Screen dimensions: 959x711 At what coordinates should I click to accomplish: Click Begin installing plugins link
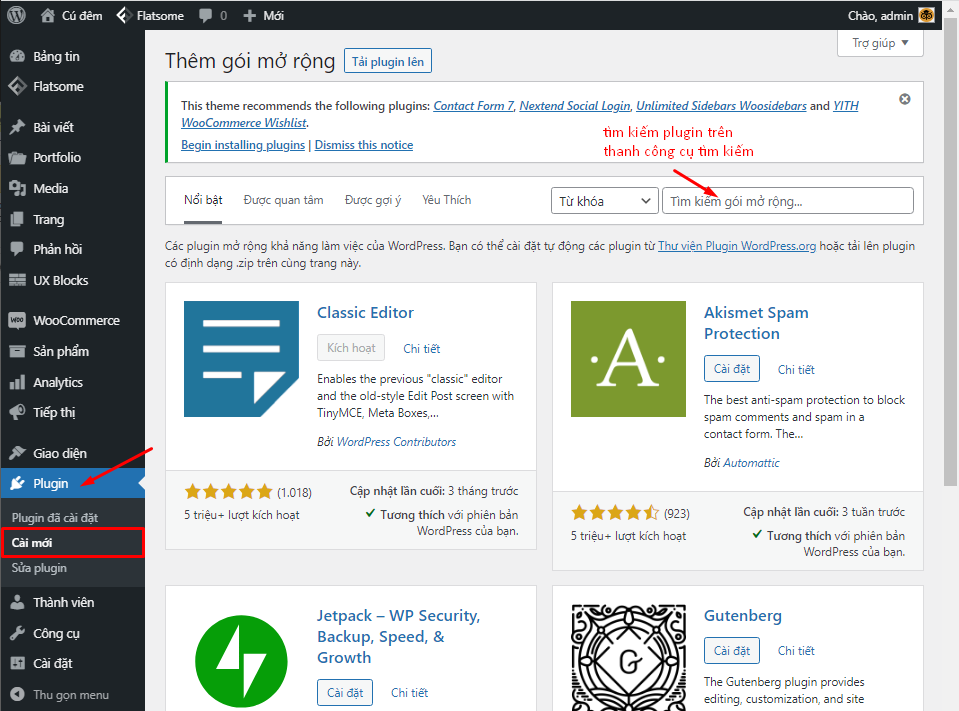point(243,145)
